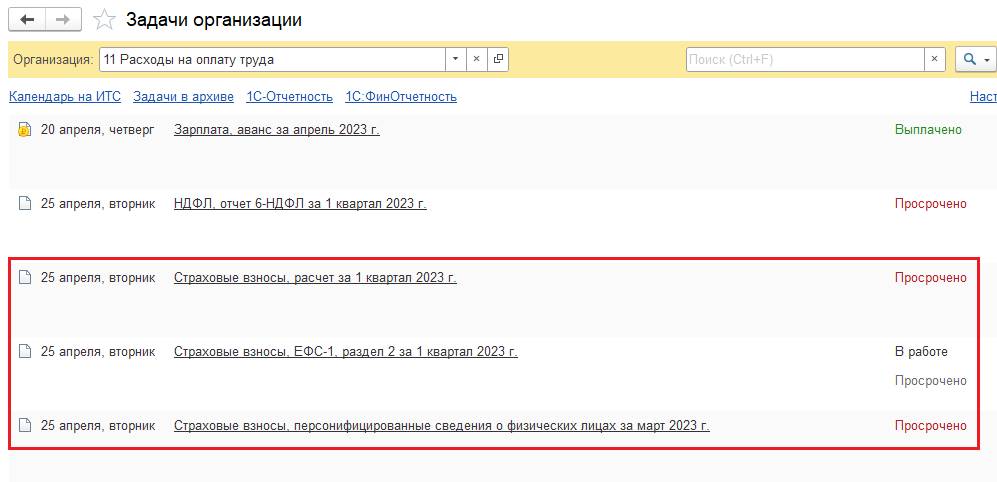The height and width of the screenshot is (482, 997).
Task: Click the document icon of the ЕФС-1 task
Action: pos(24,352)
